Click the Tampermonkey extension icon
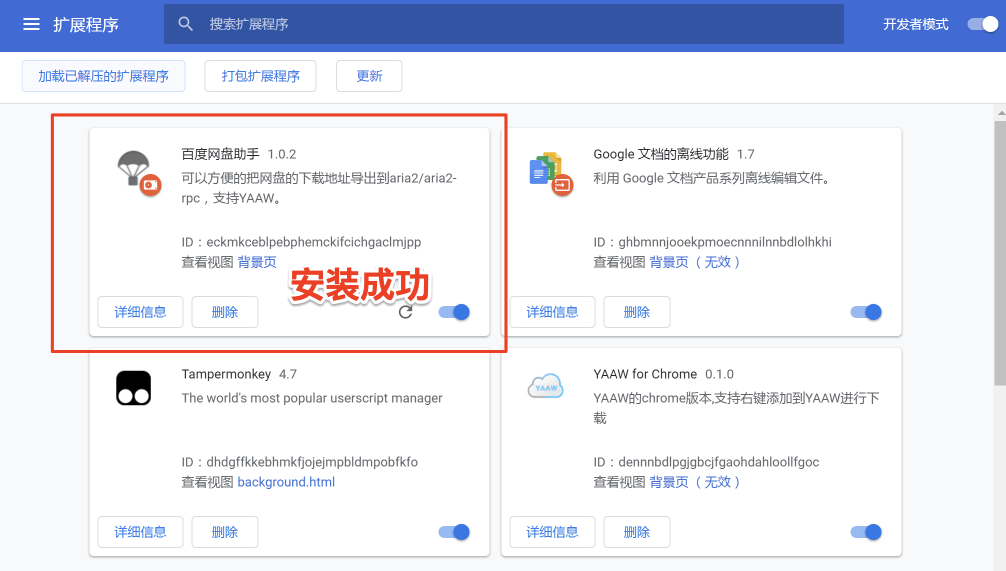 click(133, 388)
